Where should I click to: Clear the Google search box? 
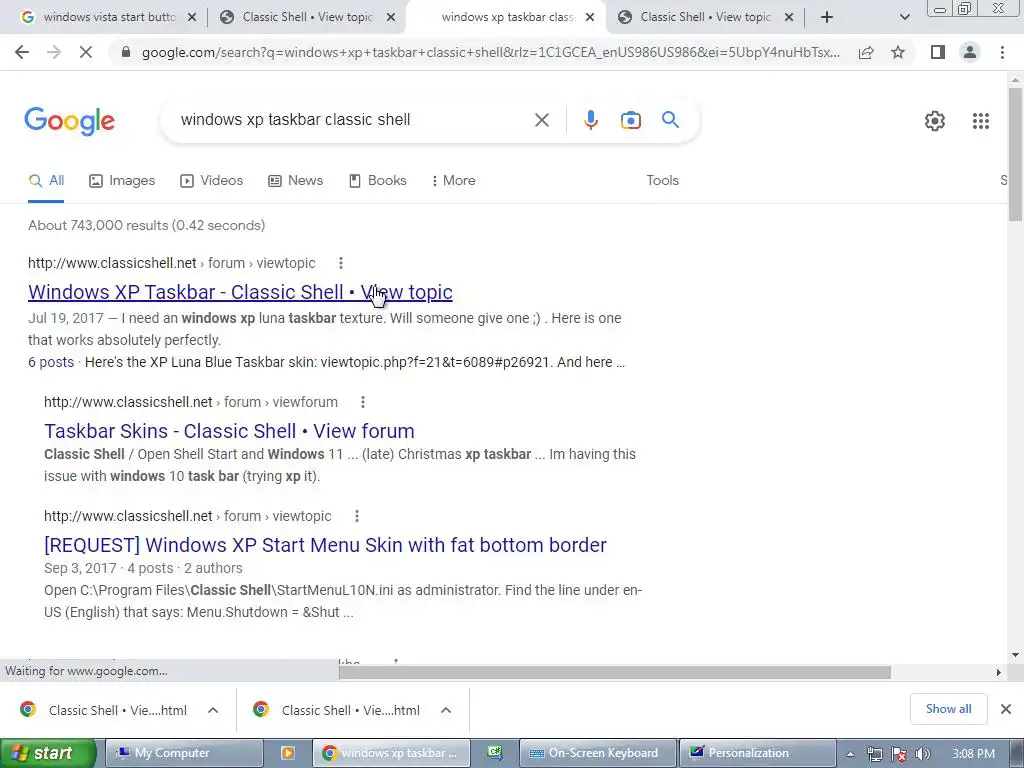(x=541, y=120)
